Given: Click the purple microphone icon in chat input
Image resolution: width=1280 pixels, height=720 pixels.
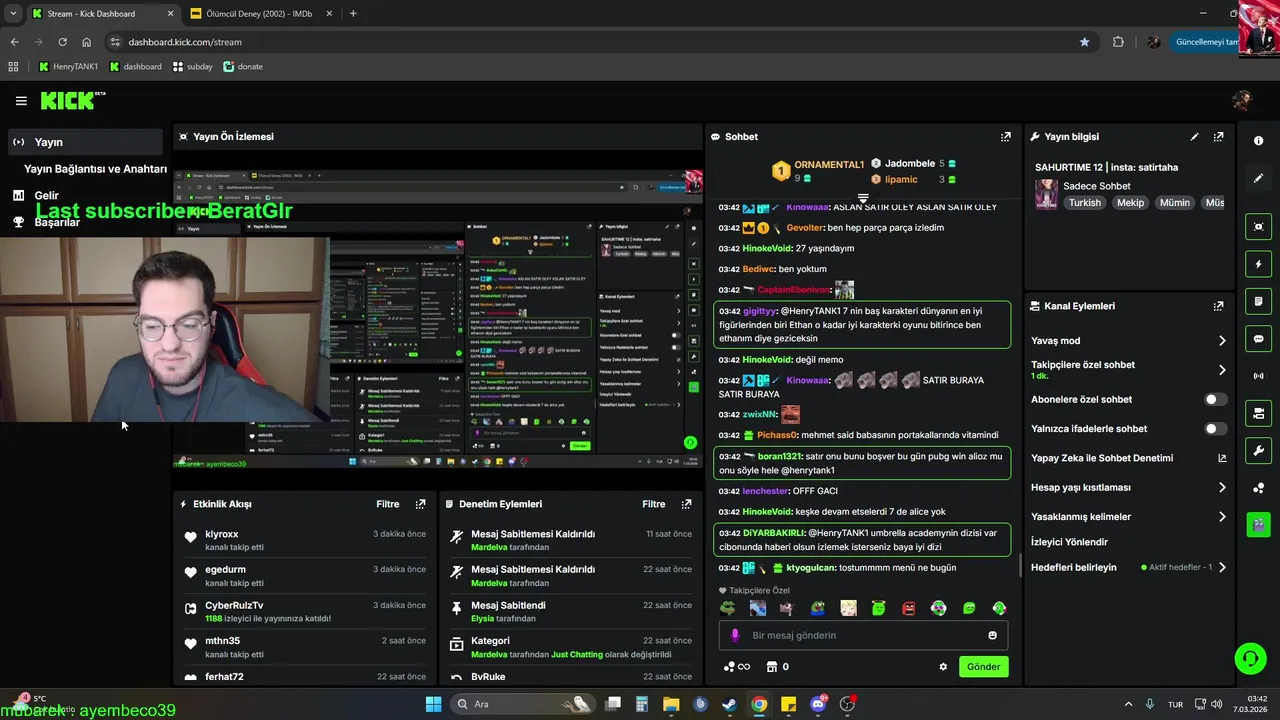Looking at the screenshot, I should (x=735, y=635).
